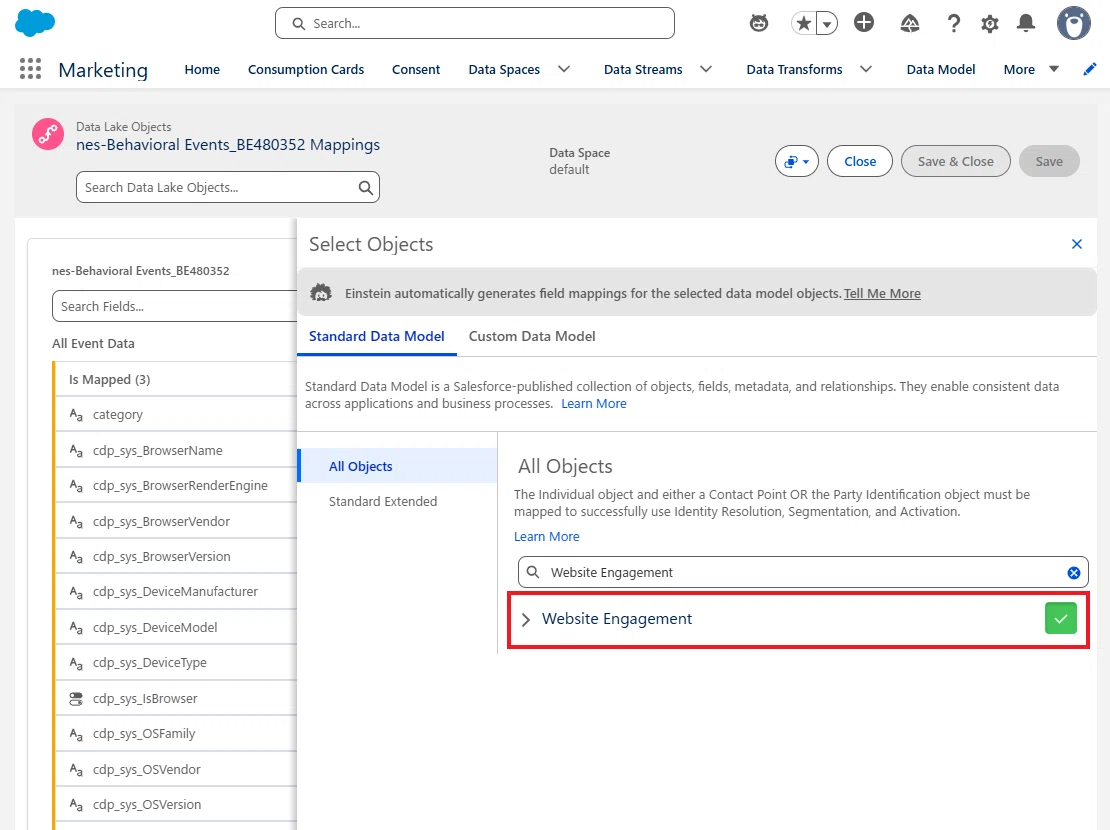Clear the Website Engagement search text
1110x830 pixels.
coord(1074,572)
